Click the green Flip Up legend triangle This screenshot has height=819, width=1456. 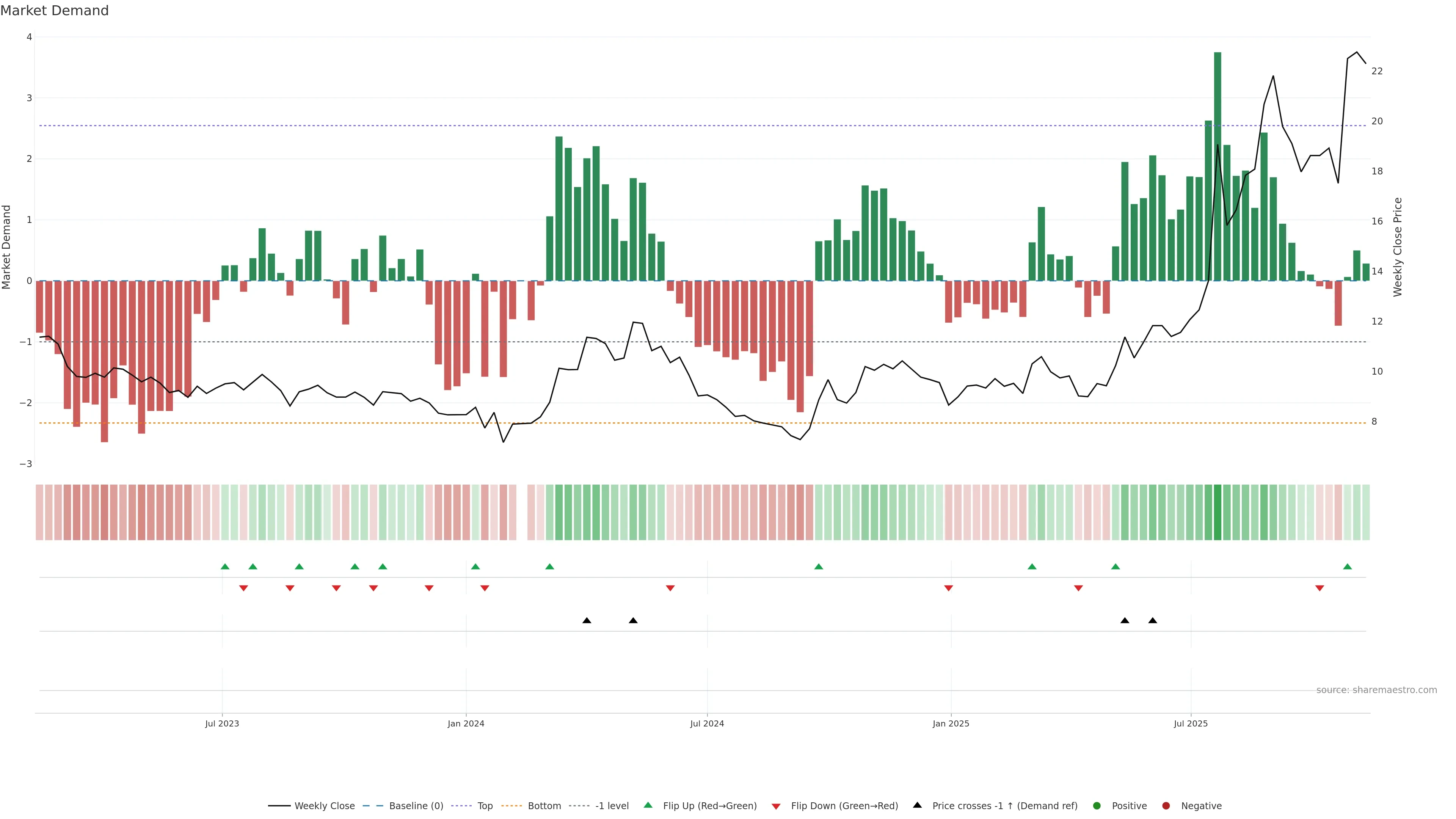coord(648,805)
